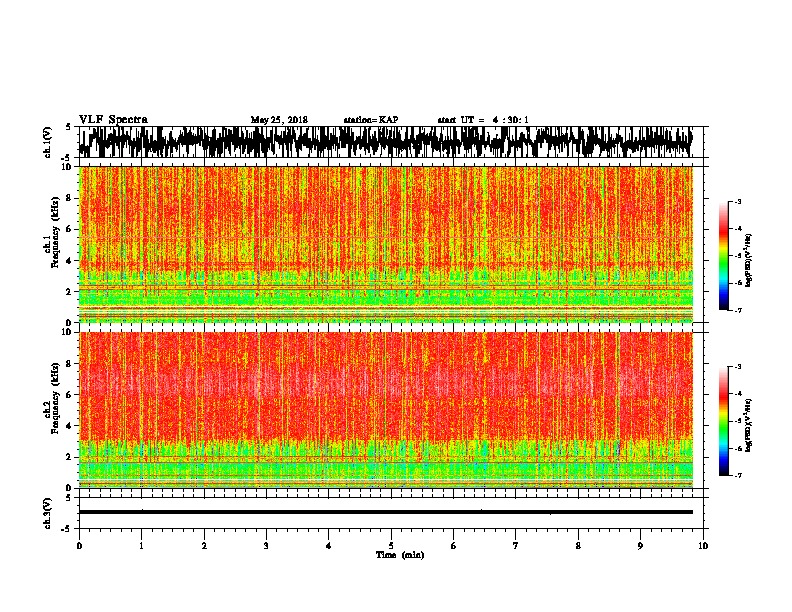This screenshot has width=792, height=612.
Task: Click the "5" tick label of the ch.1(V) panel
Action: 68,127
